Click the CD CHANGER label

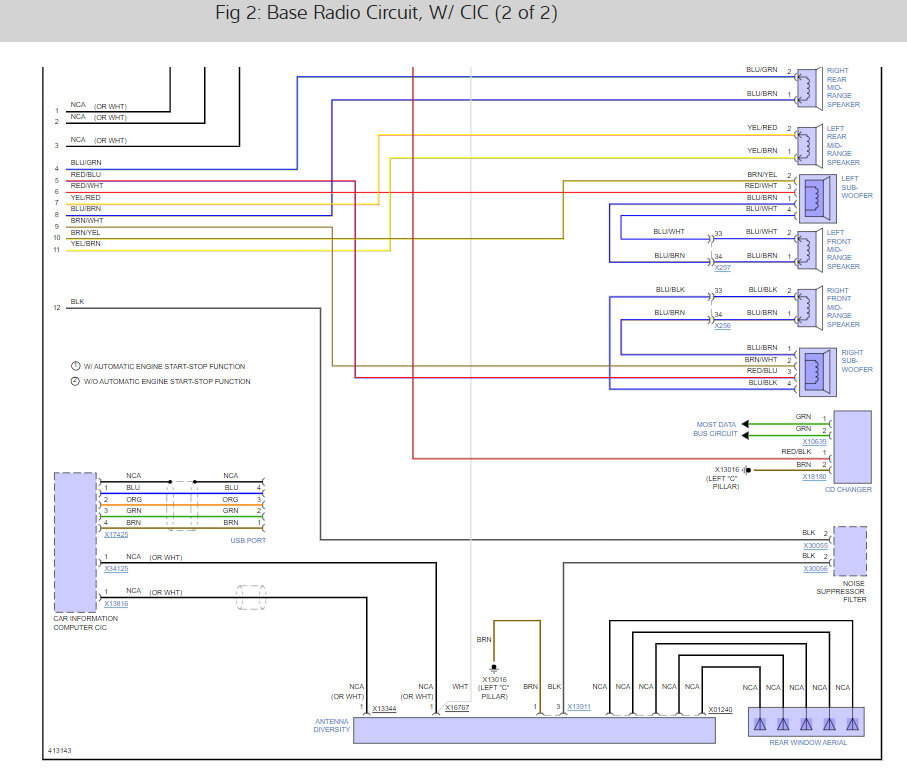pyautogui.click(x=848, y=489)
